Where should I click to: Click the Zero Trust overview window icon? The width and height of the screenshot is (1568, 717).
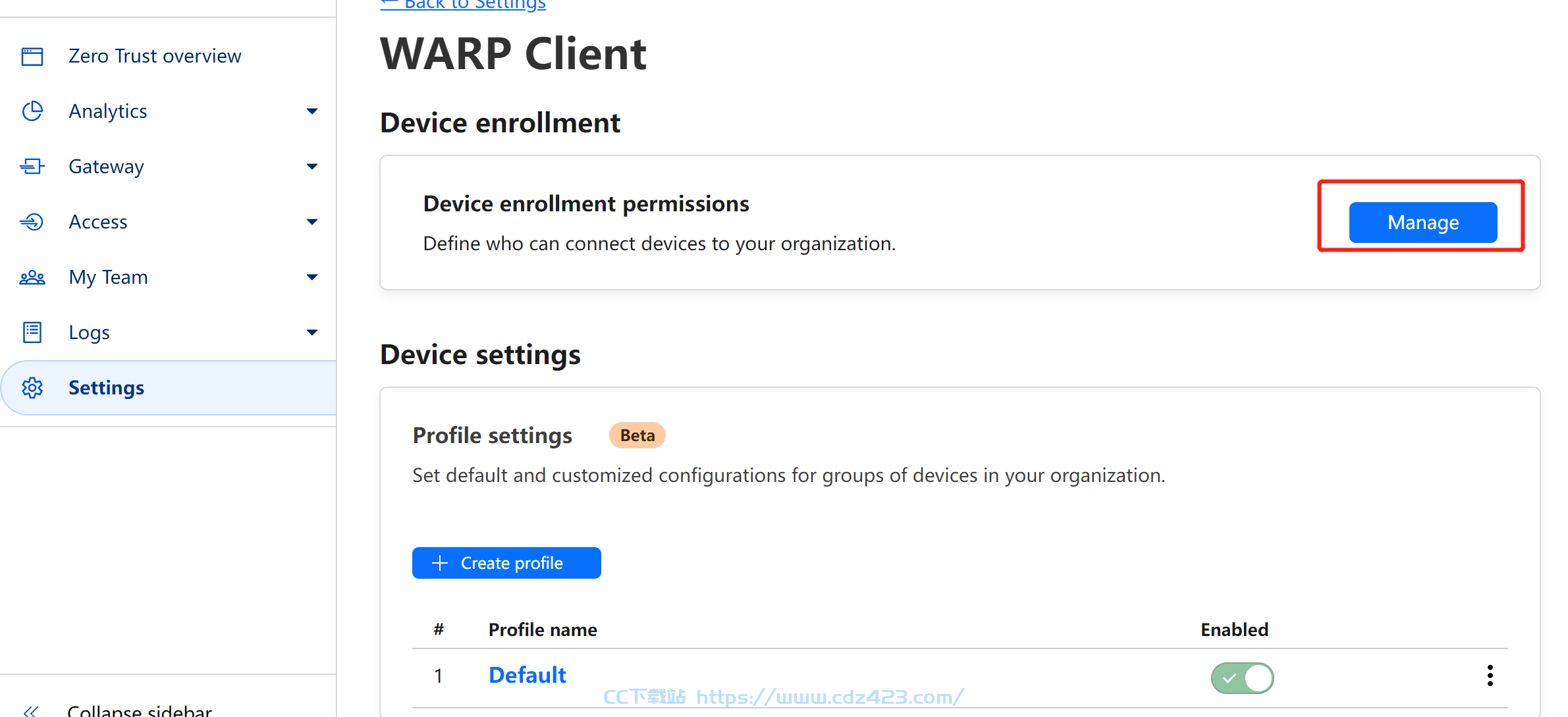tap(32, 57)
